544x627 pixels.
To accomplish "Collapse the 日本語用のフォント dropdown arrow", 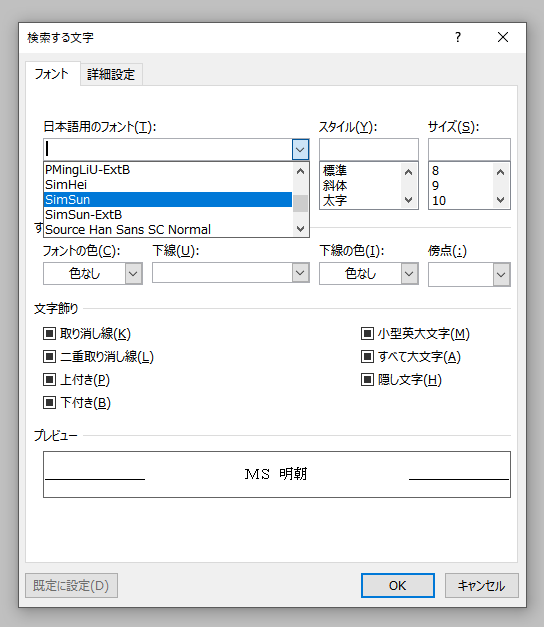I will point(300,150).
